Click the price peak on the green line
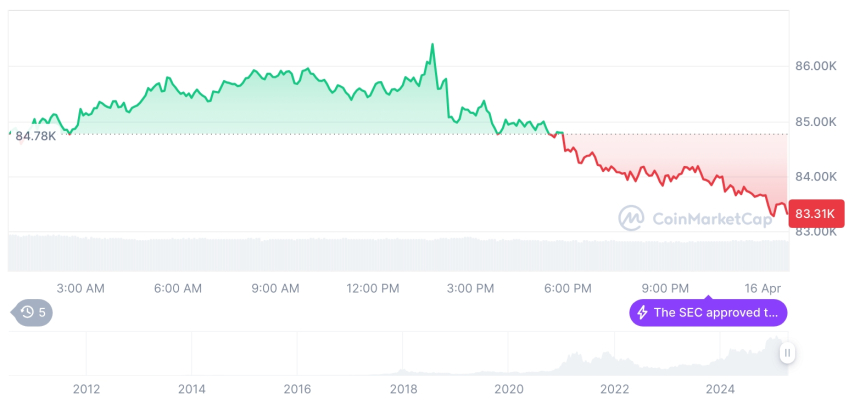Screen dimensions: 860x401 pyautogui.click(x=432, y=45)
